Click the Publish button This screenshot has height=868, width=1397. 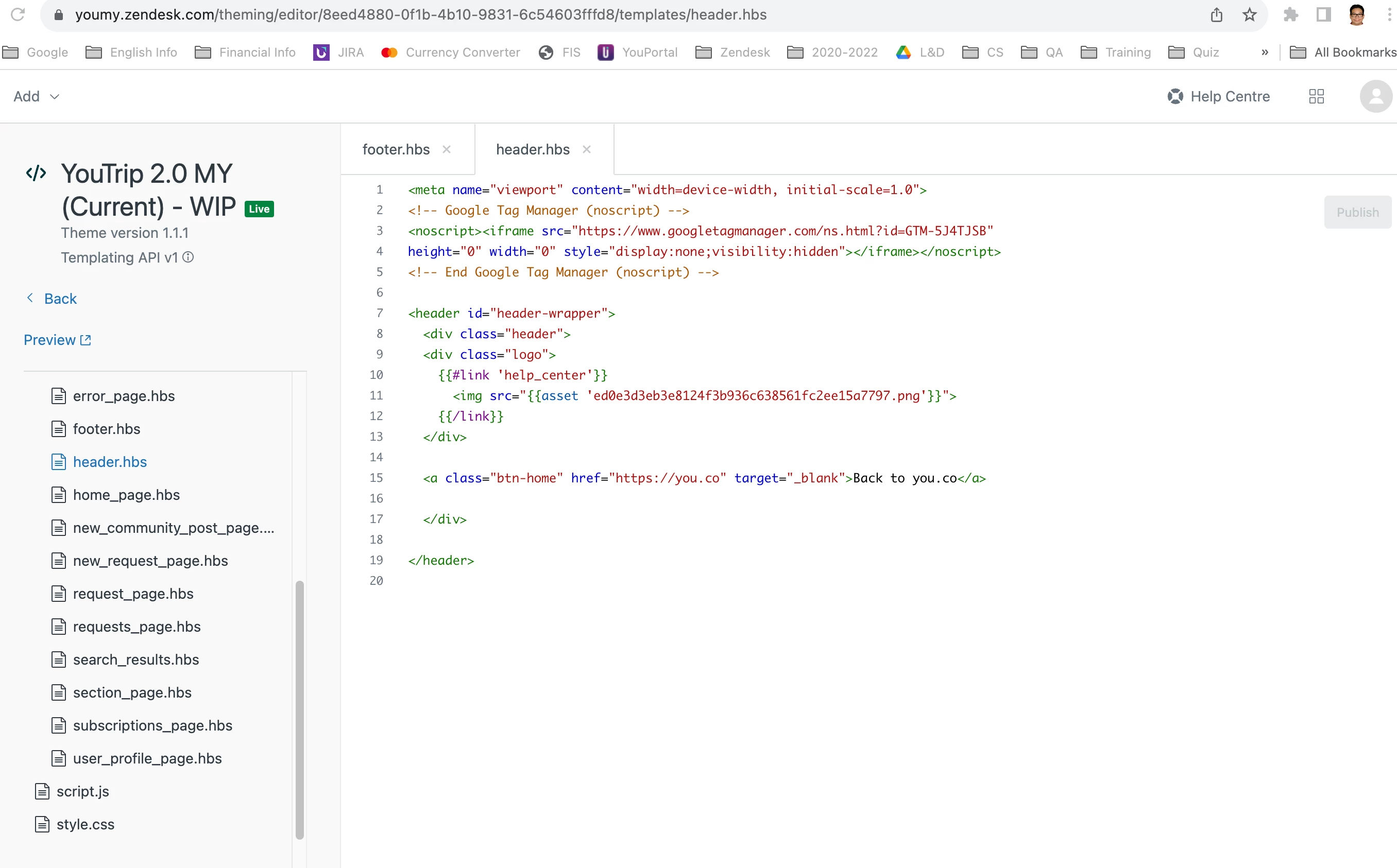pyautogui.click(x=1357, y=213)
